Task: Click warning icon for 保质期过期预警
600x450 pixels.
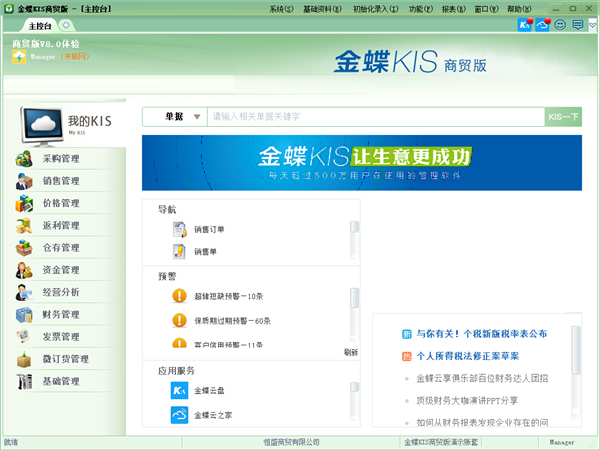Action: (x=179, y=320)
